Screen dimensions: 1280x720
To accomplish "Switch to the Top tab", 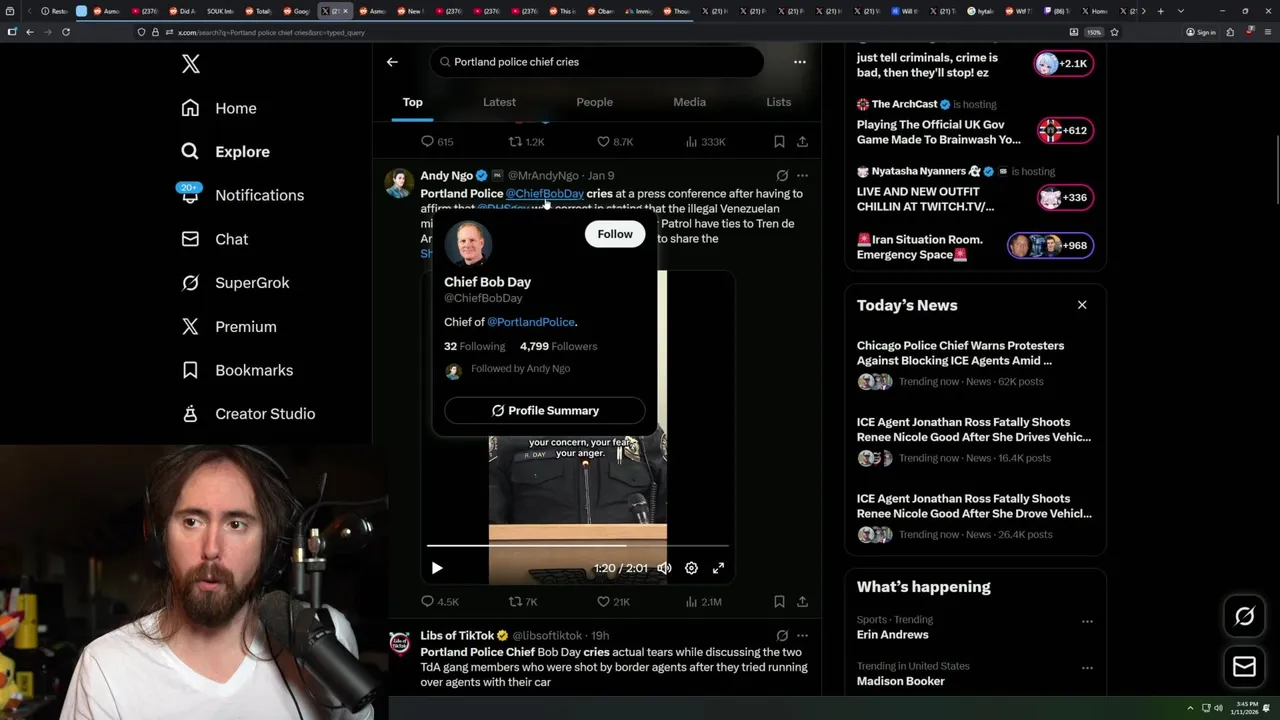I will point(412,102).
